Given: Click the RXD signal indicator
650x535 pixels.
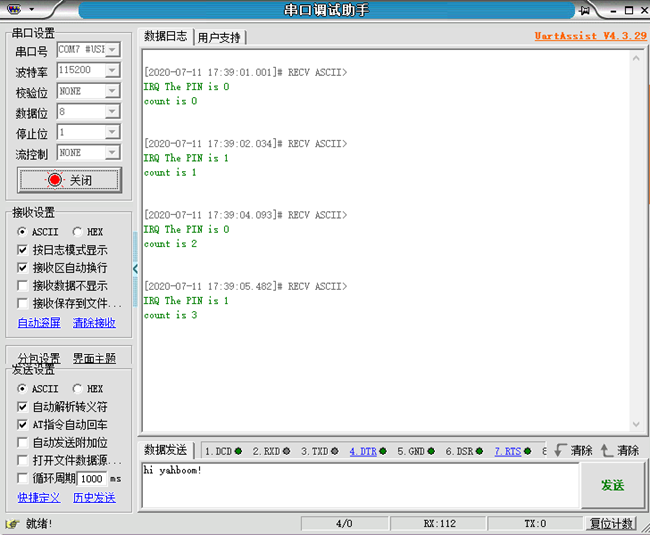Looking at the screenshot, I should pyautogui.click(x=286, y=451).
